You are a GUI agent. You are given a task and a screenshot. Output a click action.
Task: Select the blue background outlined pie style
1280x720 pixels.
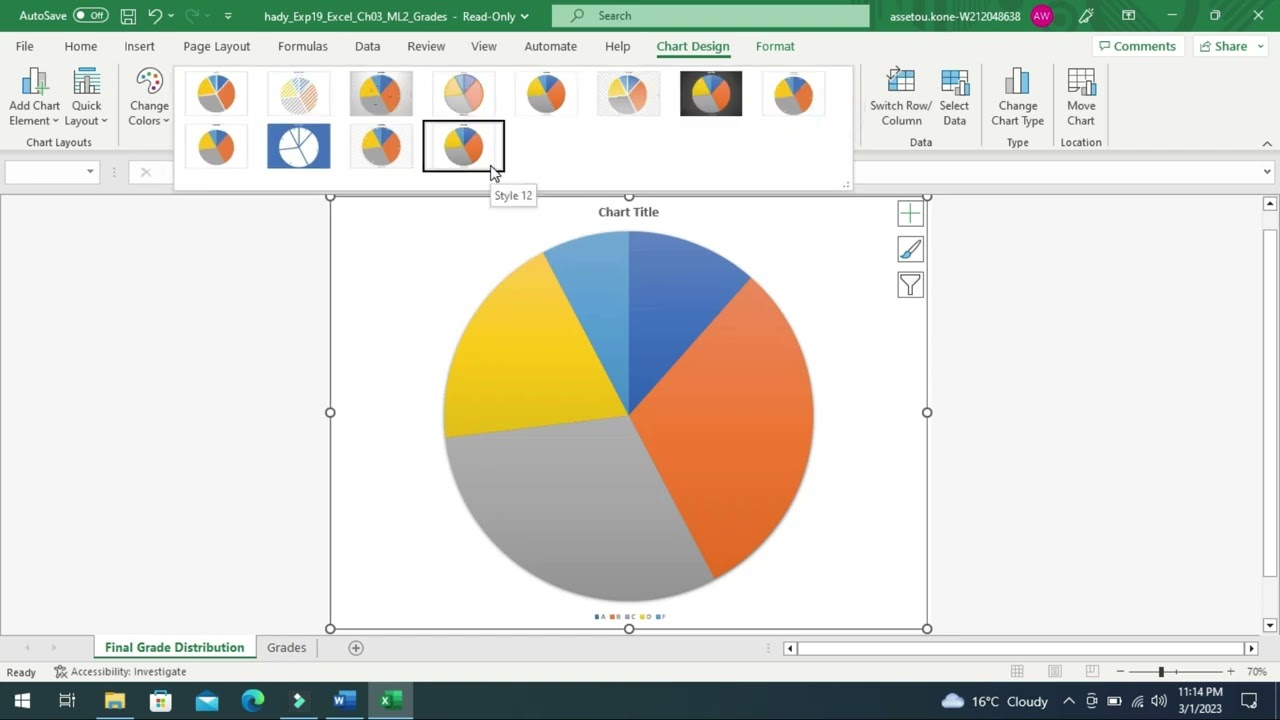(x=299, y=146)
